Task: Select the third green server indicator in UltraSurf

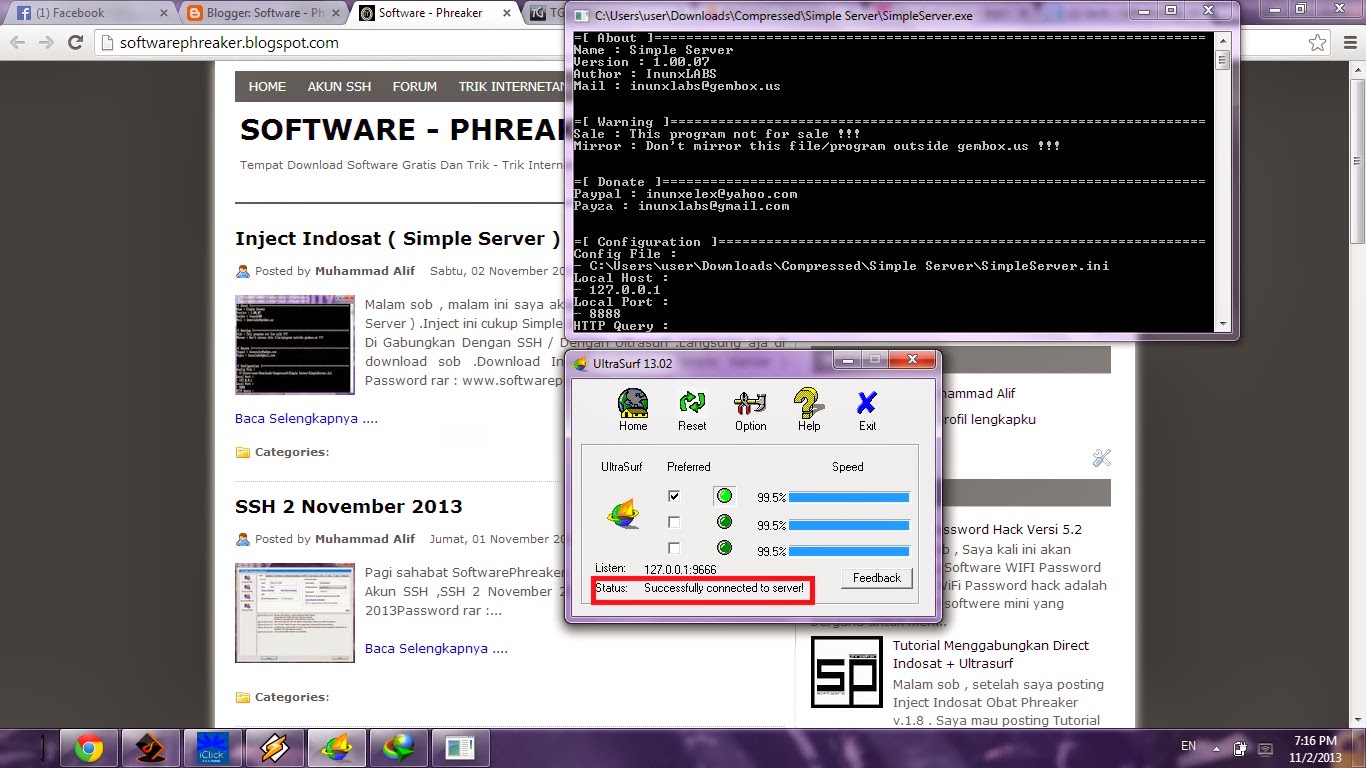Action: click(724, 548)
